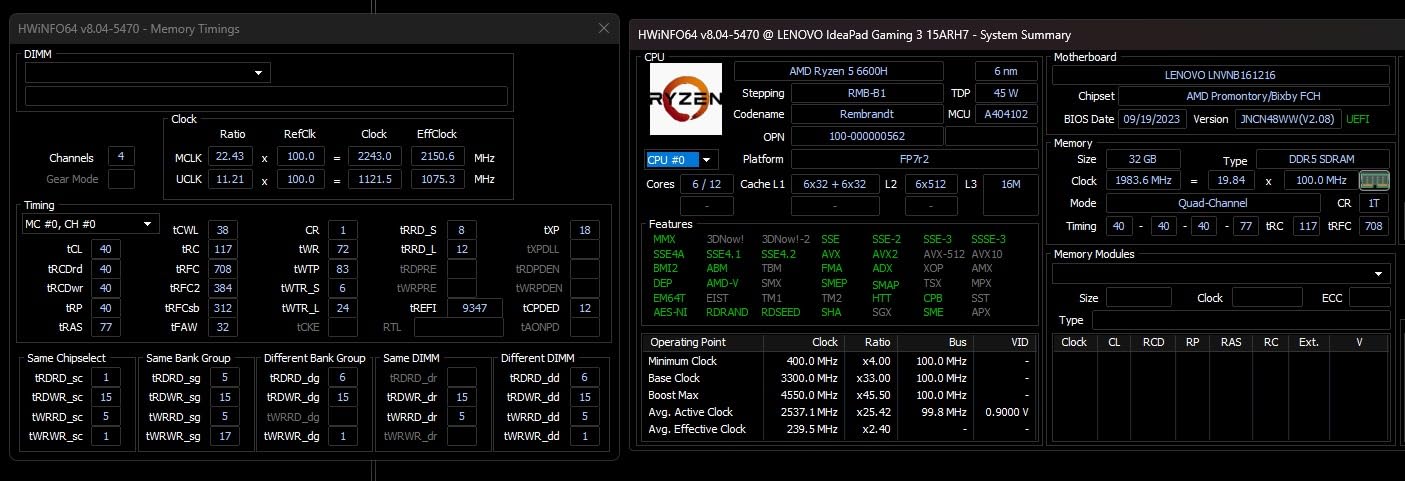Click the tCPDED value field
Screen dimensions: 1405x481
(x=585, y=308)
